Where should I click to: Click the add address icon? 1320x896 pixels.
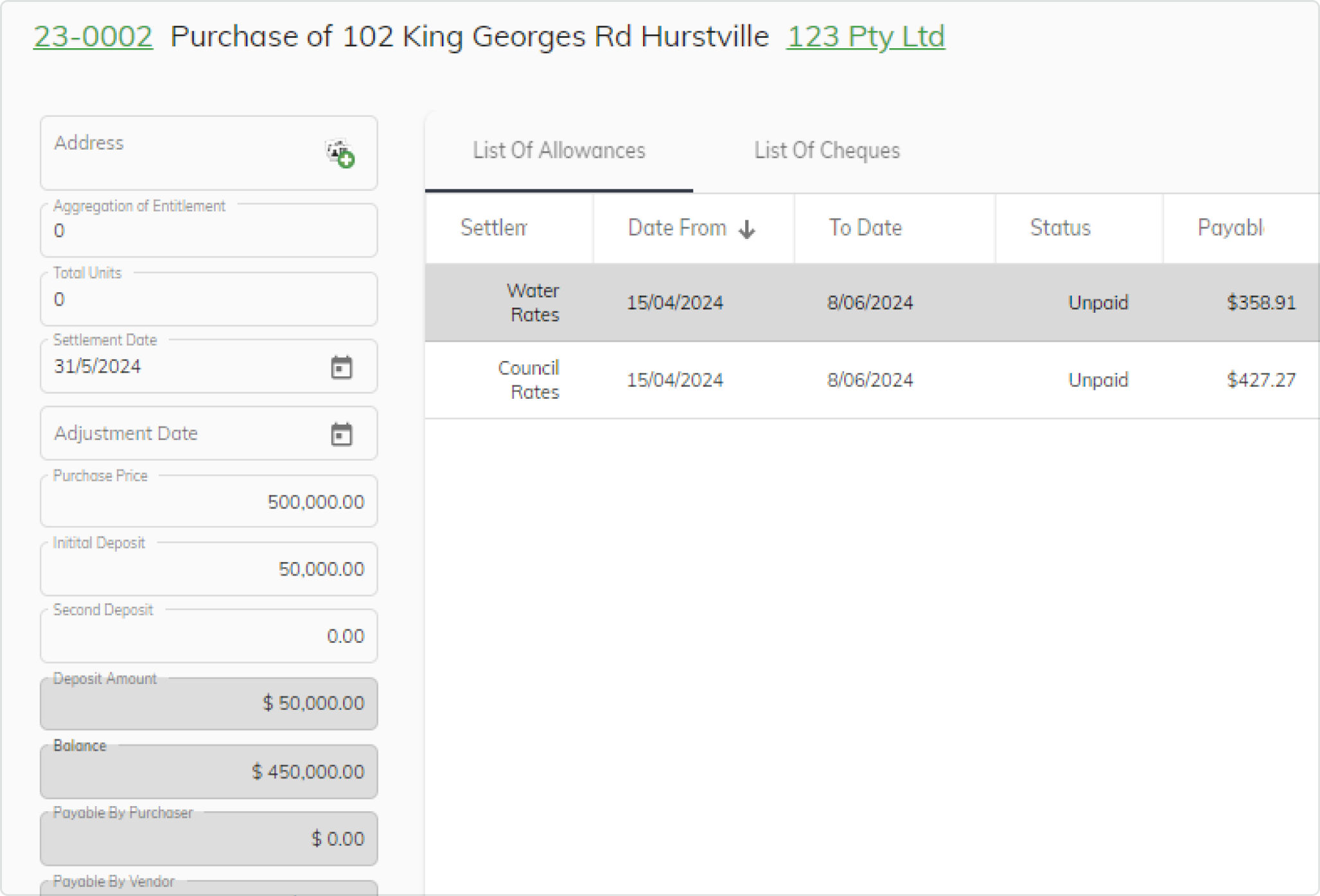point(340,154)
